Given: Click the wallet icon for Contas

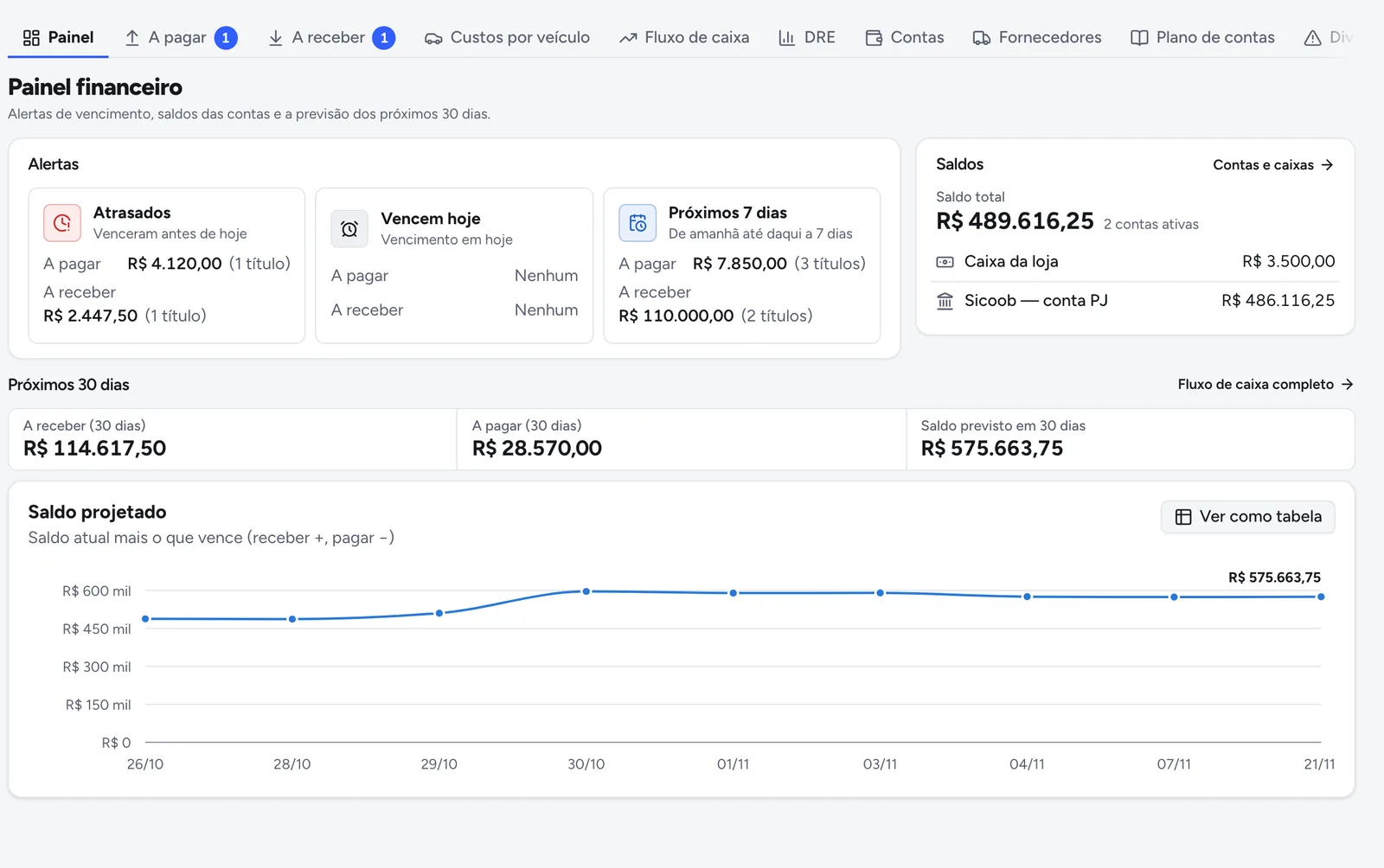Looking at the screenshot, I should pyautogui.click(x=874, y=37).
